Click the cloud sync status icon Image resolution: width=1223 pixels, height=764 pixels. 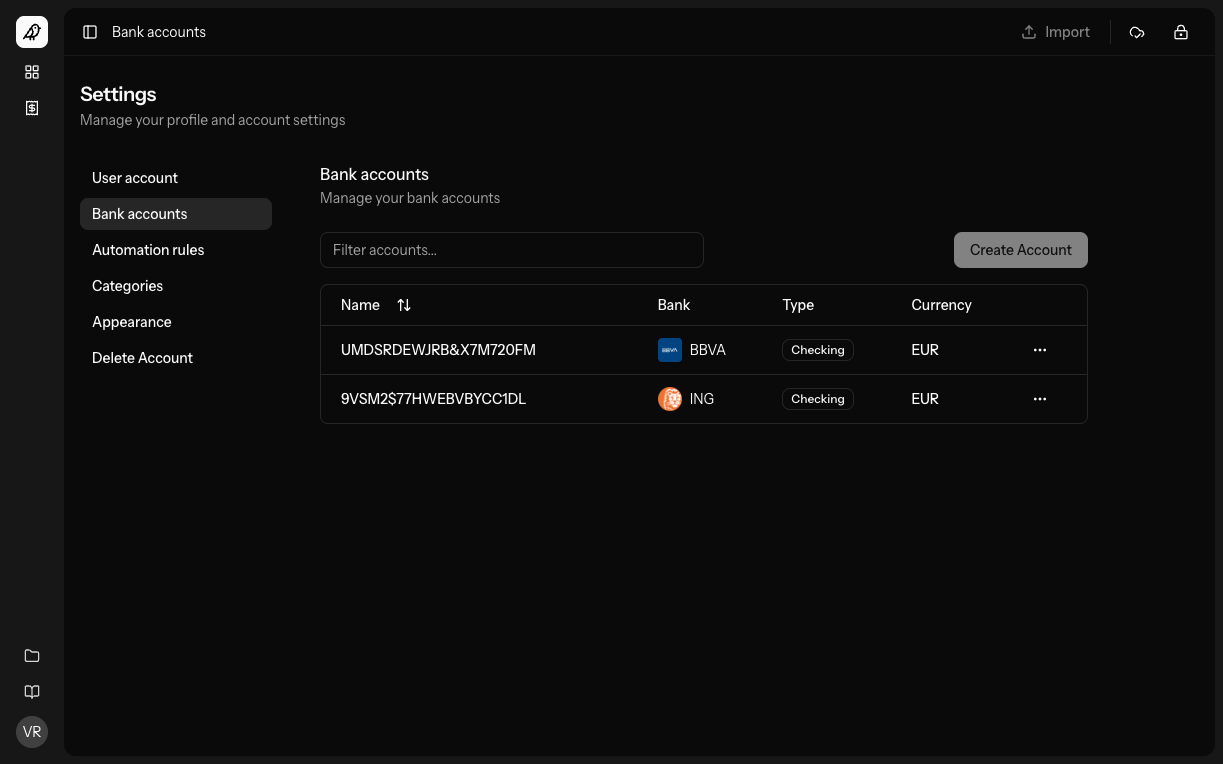coord(1137,32)
